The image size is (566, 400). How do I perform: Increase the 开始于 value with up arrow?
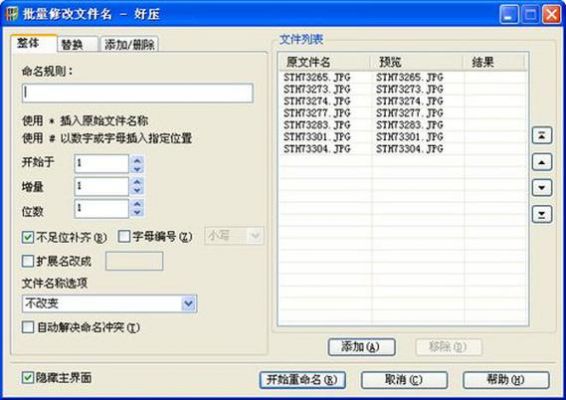(x=137, y=160)
